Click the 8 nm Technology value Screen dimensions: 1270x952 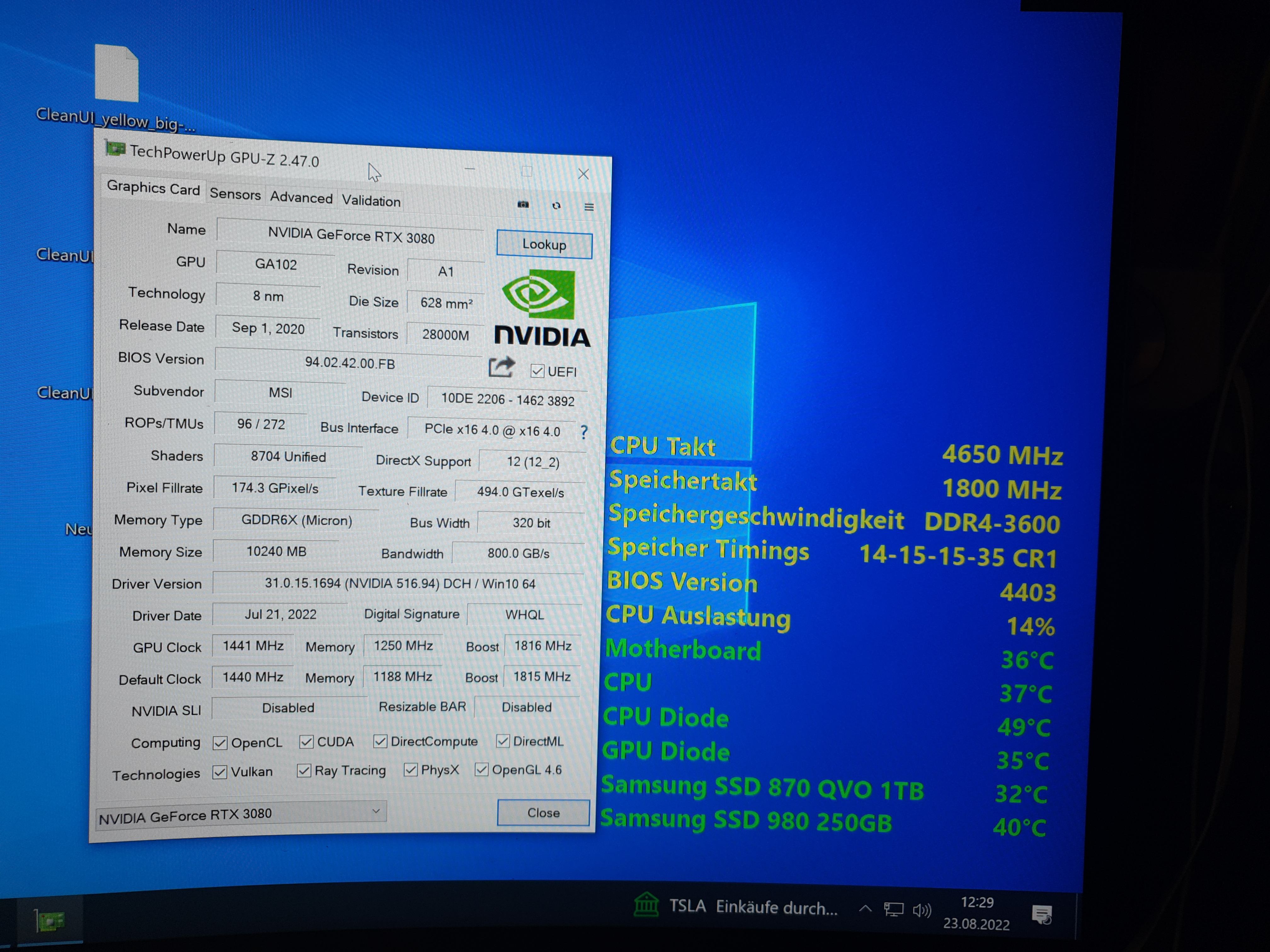coord(268,297)
